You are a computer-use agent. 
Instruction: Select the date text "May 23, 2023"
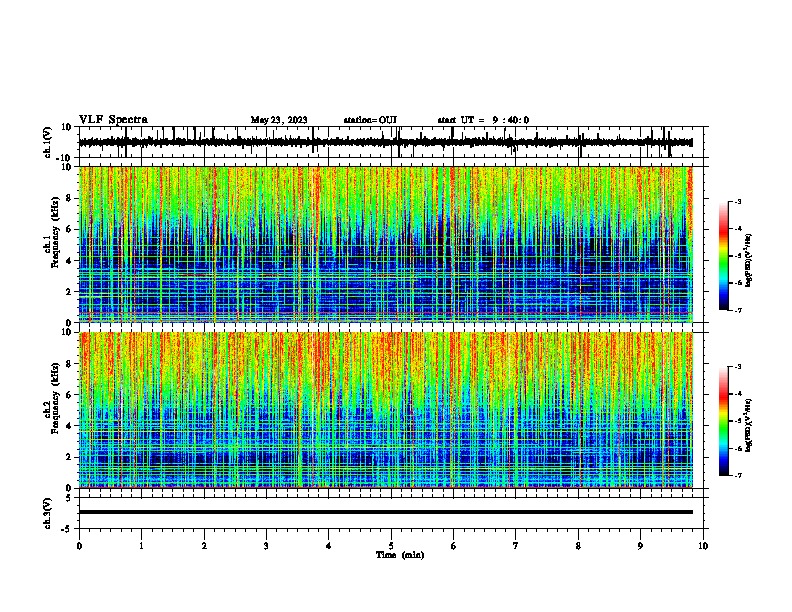[x=279, y=120]
